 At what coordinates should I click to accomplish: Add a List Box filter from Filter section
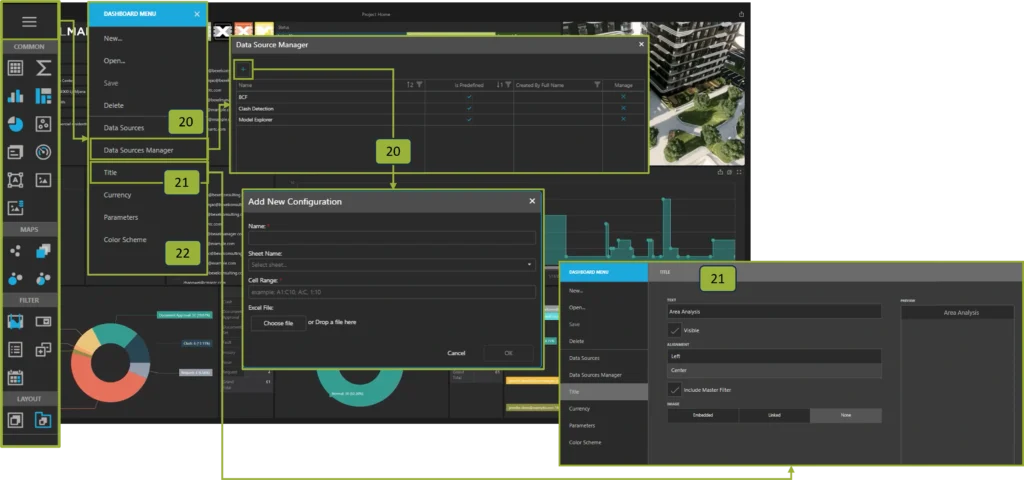(x=16, y=349)
